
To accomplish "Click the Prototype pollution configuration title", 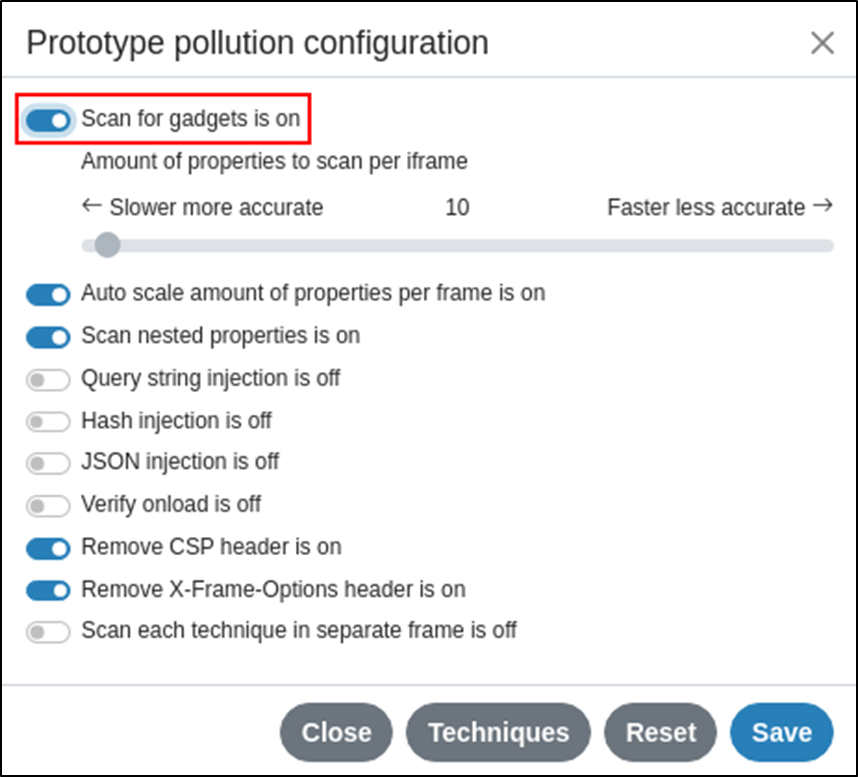I will 258,42.
